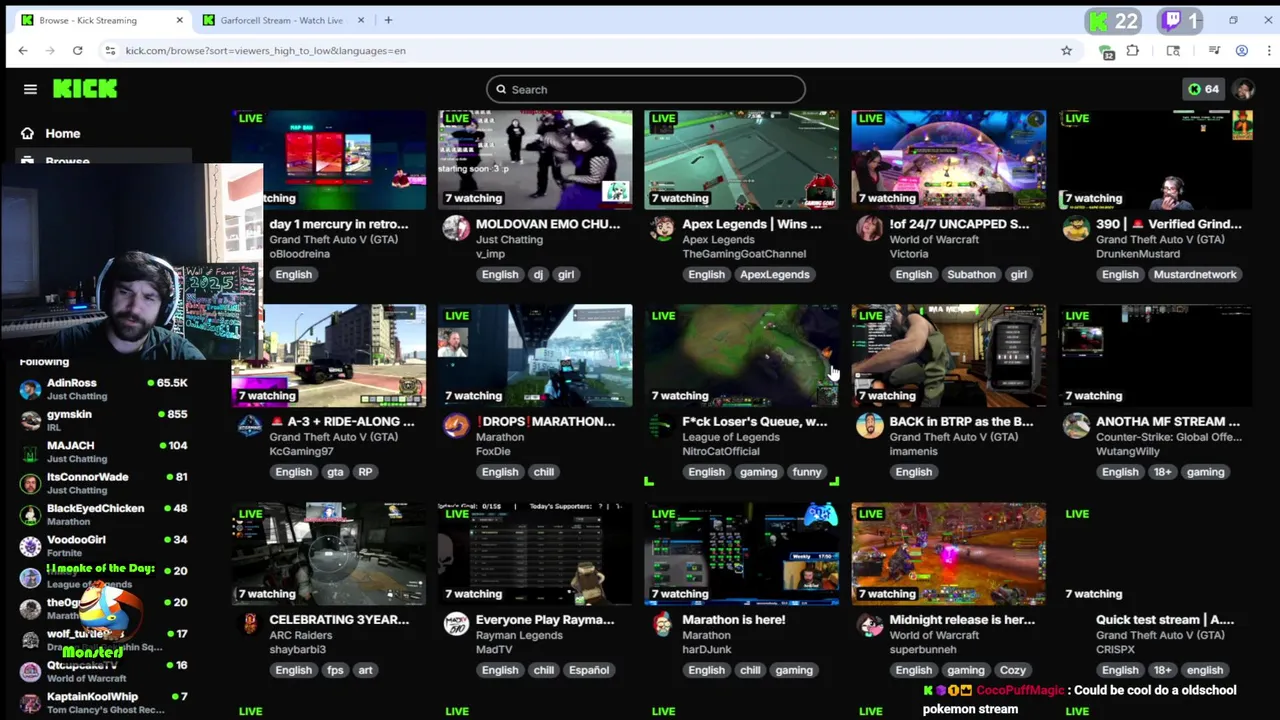Open a new browser tab
1280x720 pixels.
388,20
